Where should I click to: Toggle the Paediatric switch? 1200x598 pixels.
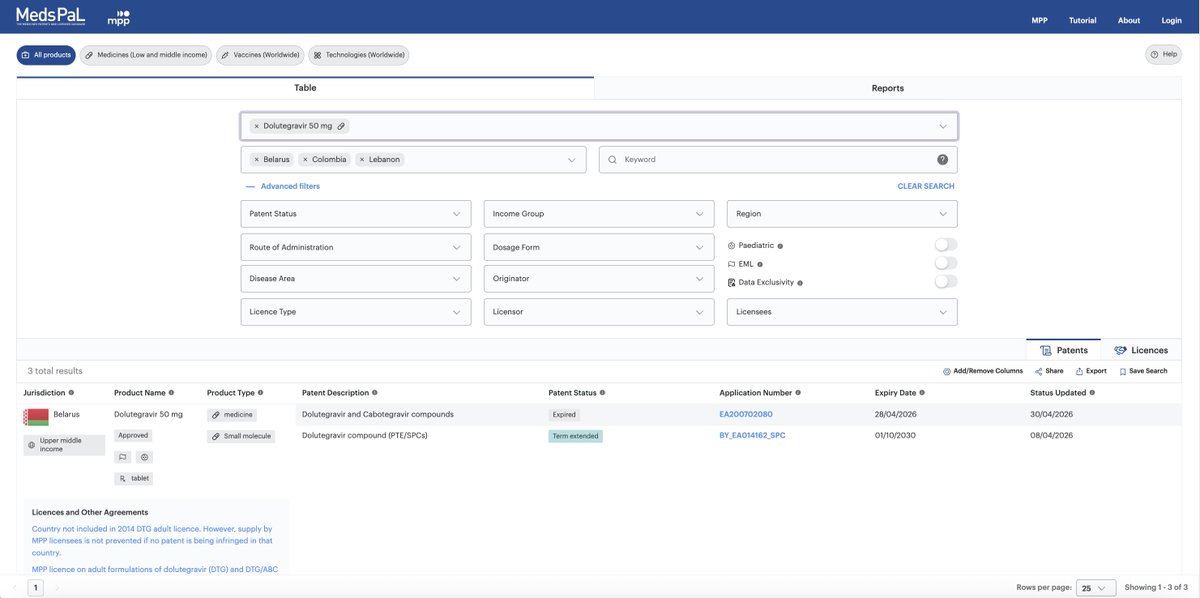[945, 245]
